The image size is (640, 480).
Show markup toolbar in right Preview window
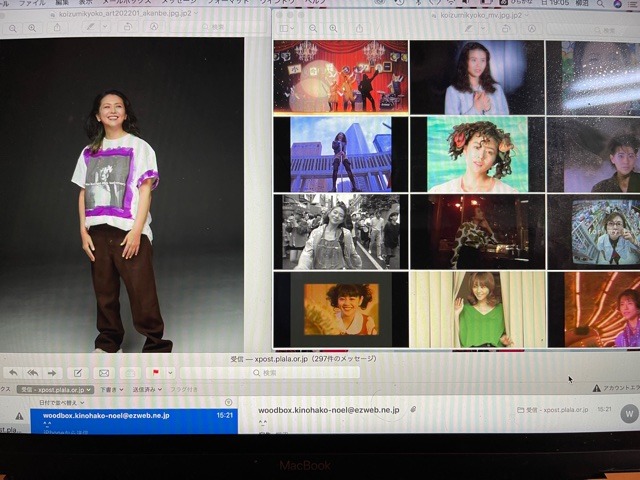pos(531,29)
